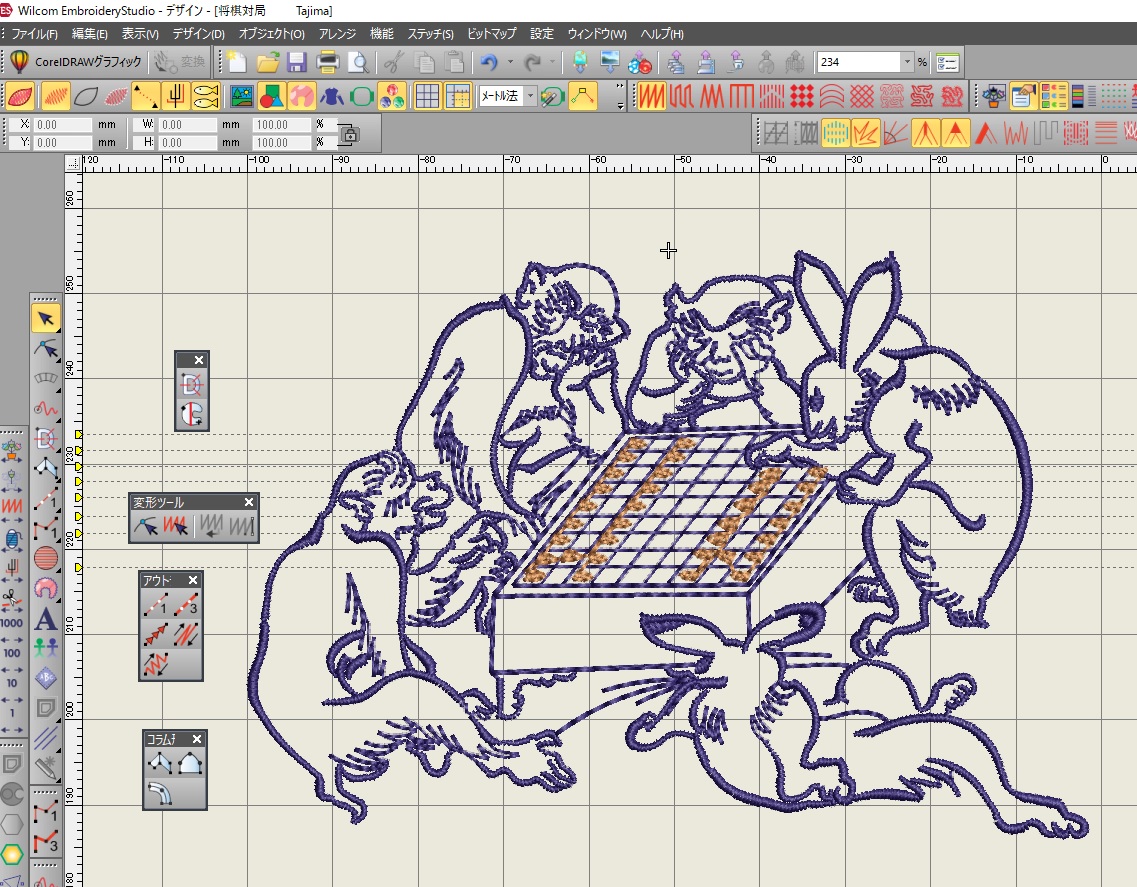Screen dimensions: 1137x887
Task: Toggle the needle points display button
Action: click(x=116, y=96)
